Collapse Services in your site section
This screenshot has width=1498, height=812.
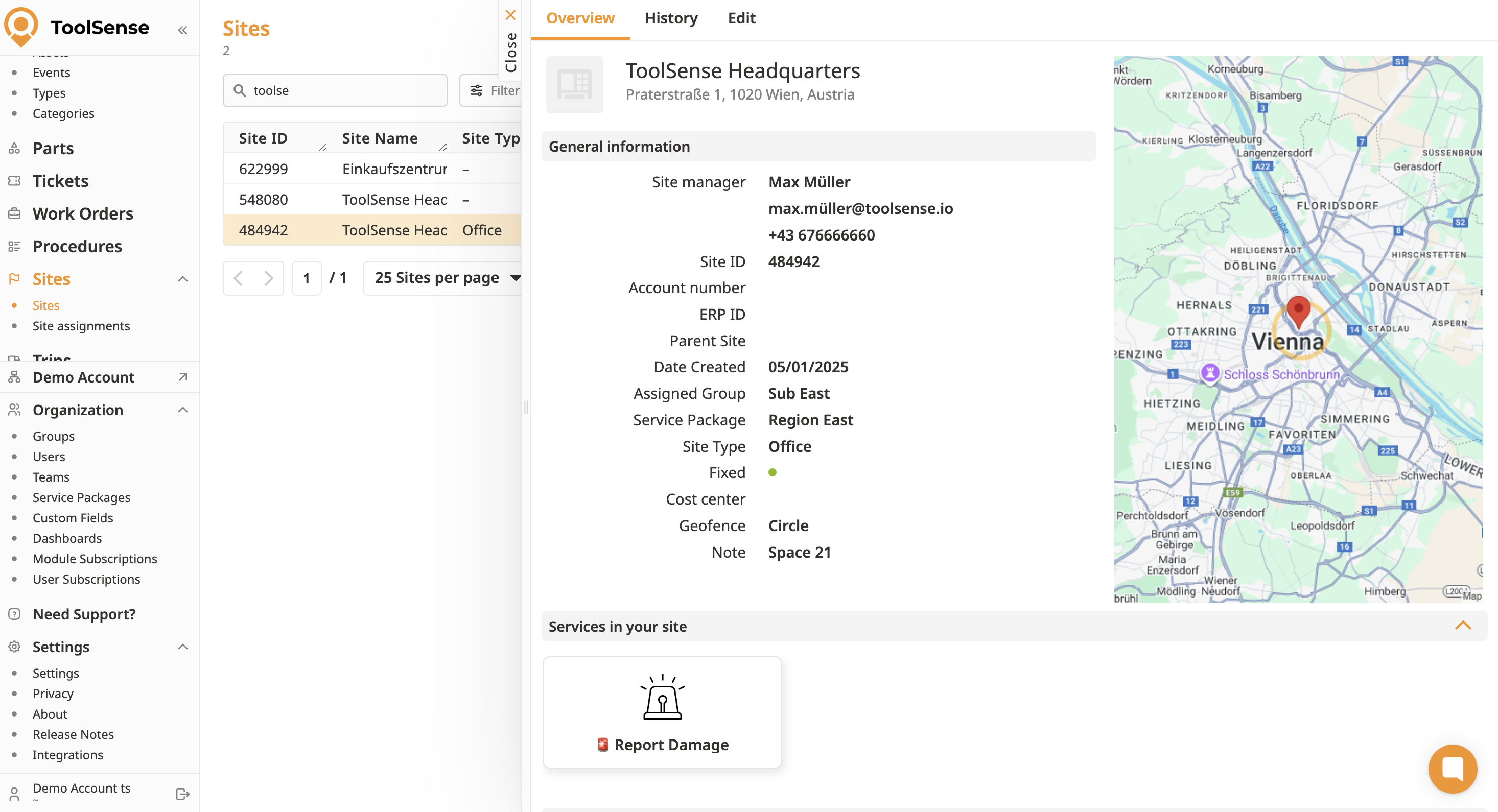[x=1463, y=626]
